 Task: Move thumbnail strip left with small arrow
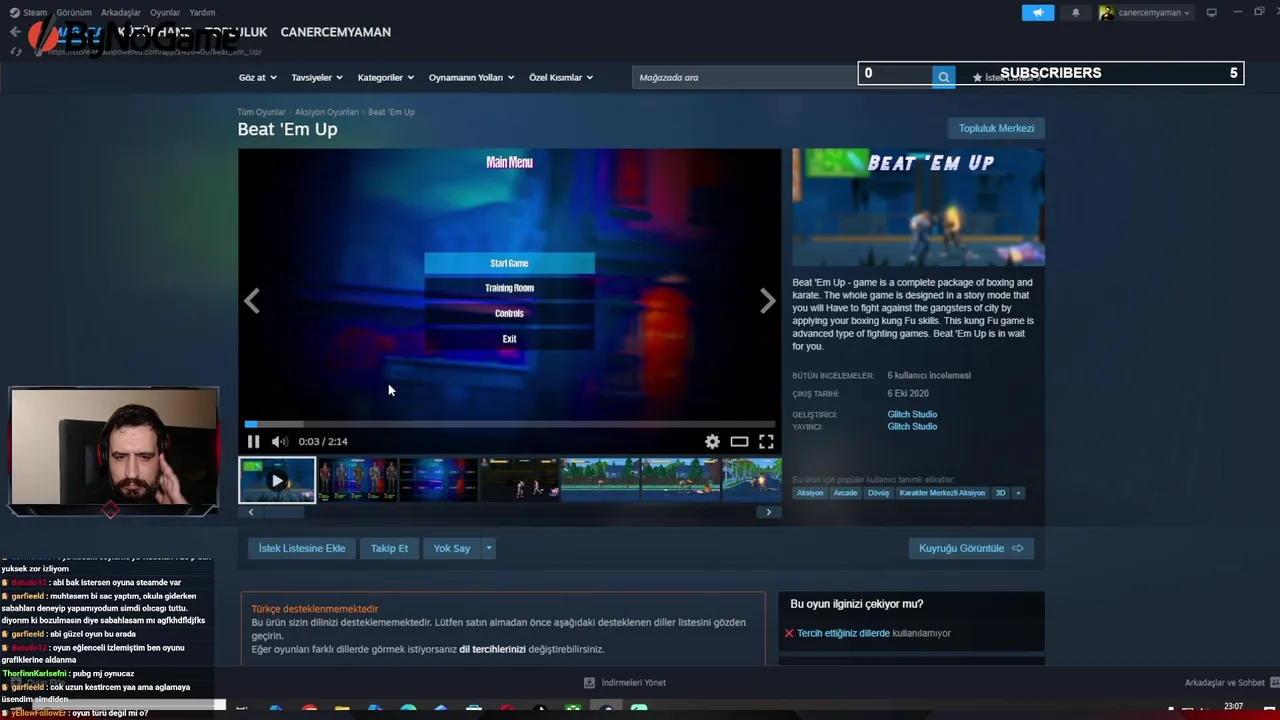pyautogui.click(x=251, y=512)
